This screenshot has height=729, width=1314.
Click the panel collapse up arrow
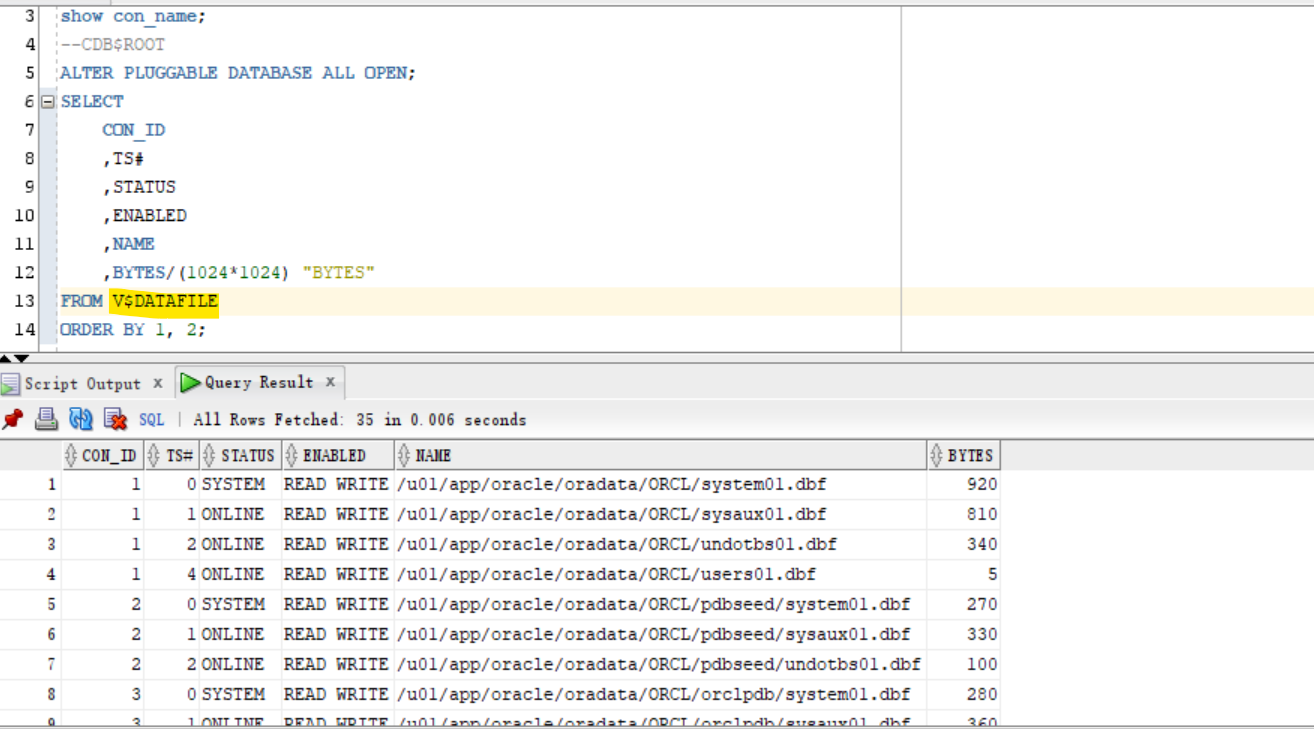tap(7, 357)
